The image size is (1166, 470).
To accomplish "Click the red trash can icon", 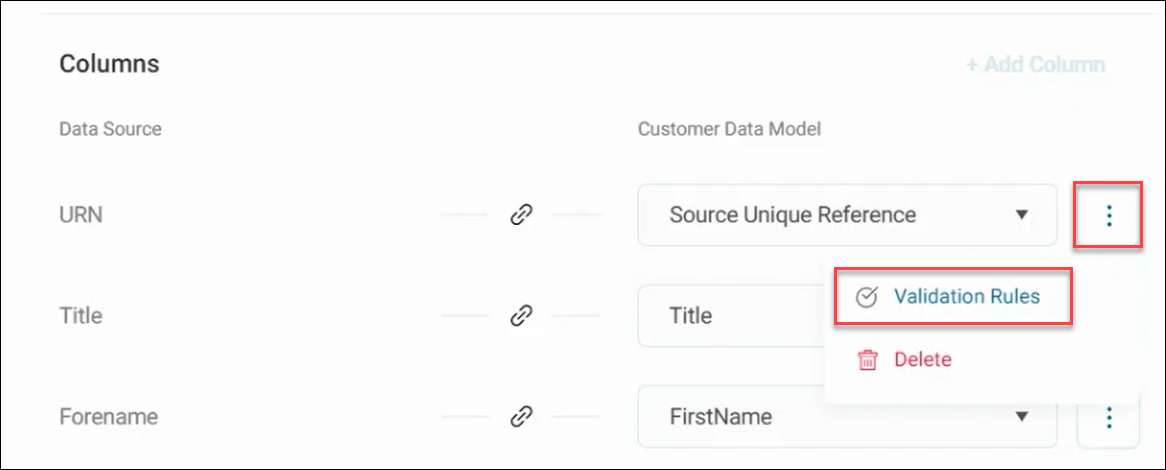I will tap(867, 361).
